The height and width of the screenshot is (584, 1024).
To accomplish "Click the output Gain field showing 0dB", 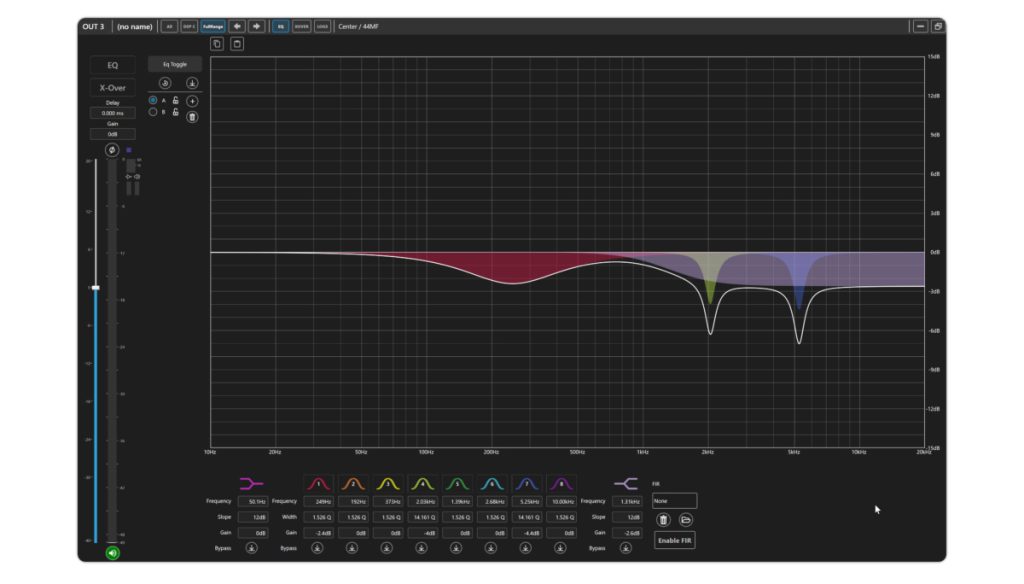I will coord(112,134).
